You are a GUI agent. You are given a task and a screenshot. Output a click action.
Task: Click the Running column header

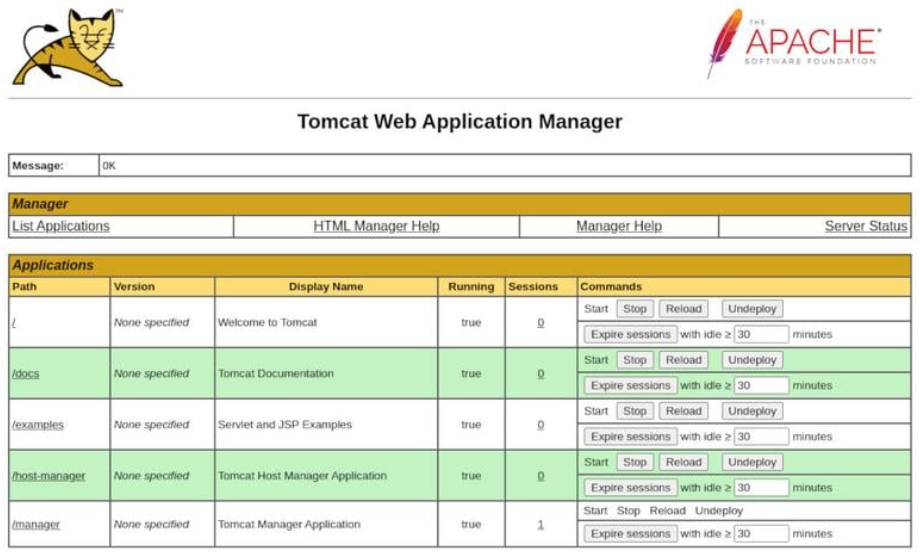471,287
